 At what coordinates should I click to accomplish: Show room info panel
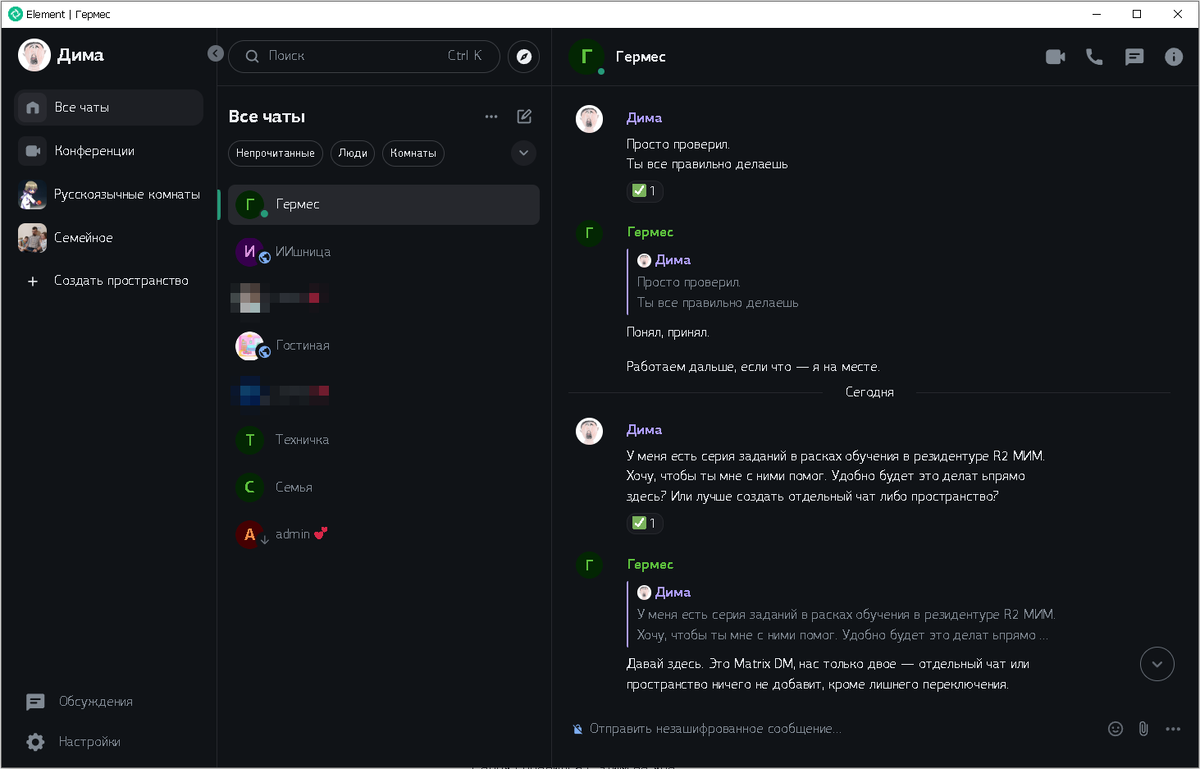point(1174,57)
